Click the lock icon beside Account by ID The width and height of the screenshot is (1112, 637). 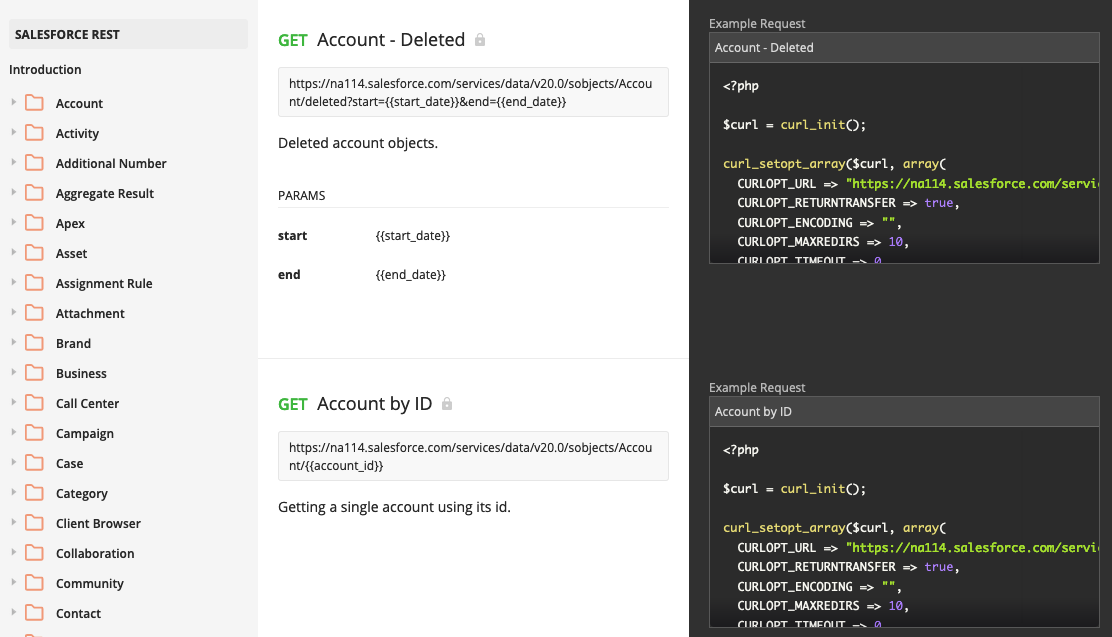(x=447, y=404)
